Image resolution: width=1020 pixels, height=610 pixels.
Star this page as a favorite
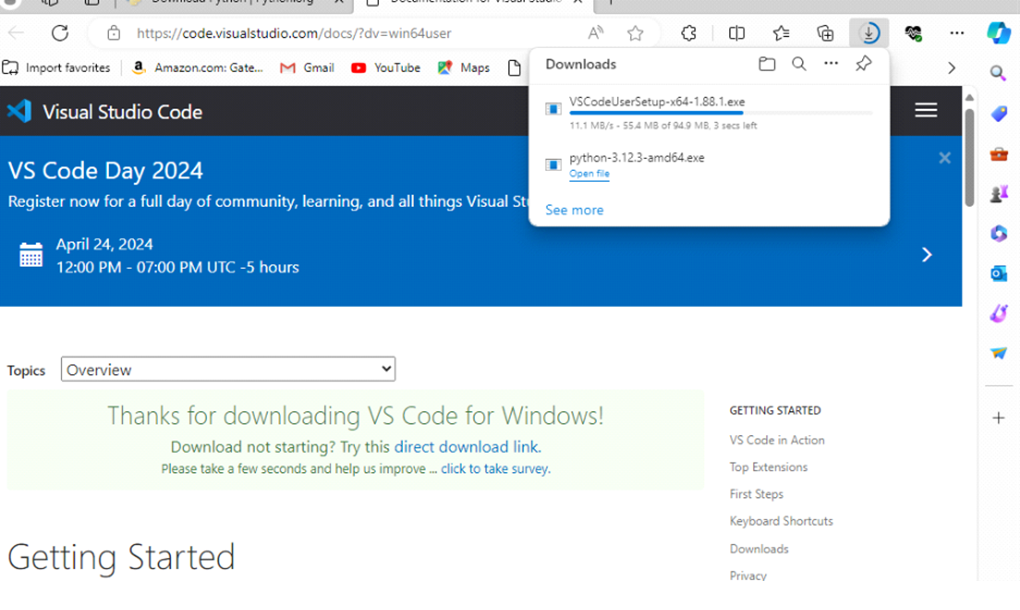click(635, 33)
